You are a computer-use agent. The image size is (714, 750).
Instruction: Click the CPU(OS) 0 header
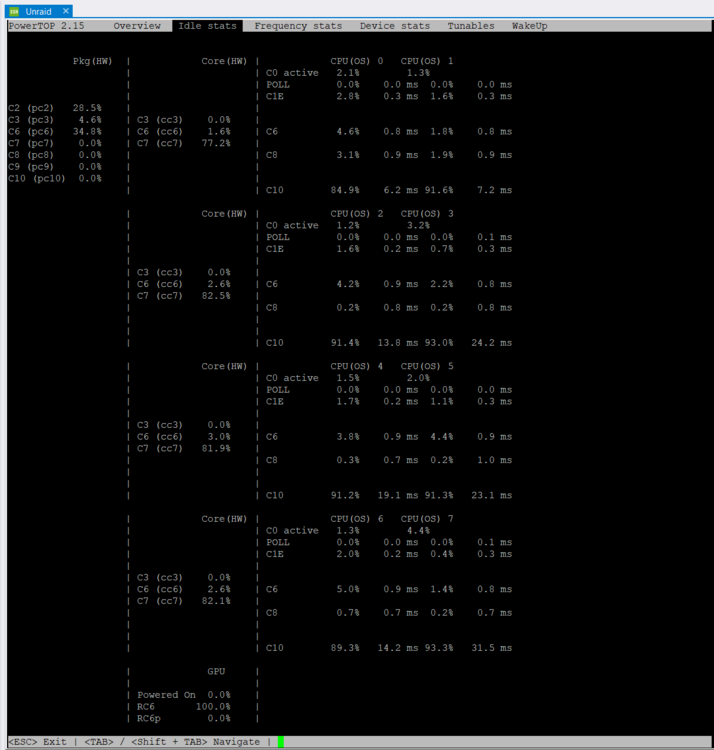(357, 61)
